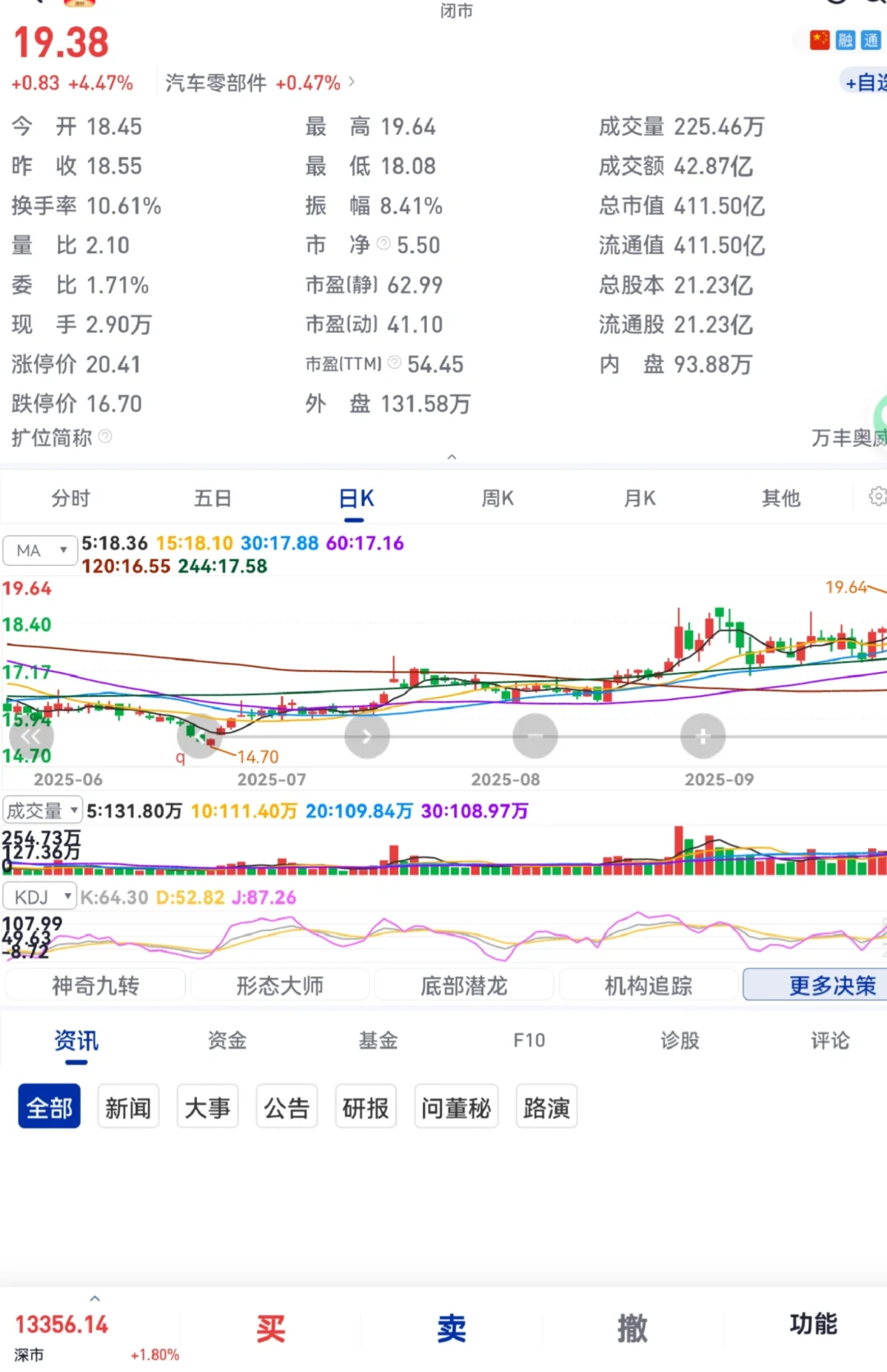Switch to 分时 chart tab
The width and height of the screenshot is (887, 1372).
(71, 498)
